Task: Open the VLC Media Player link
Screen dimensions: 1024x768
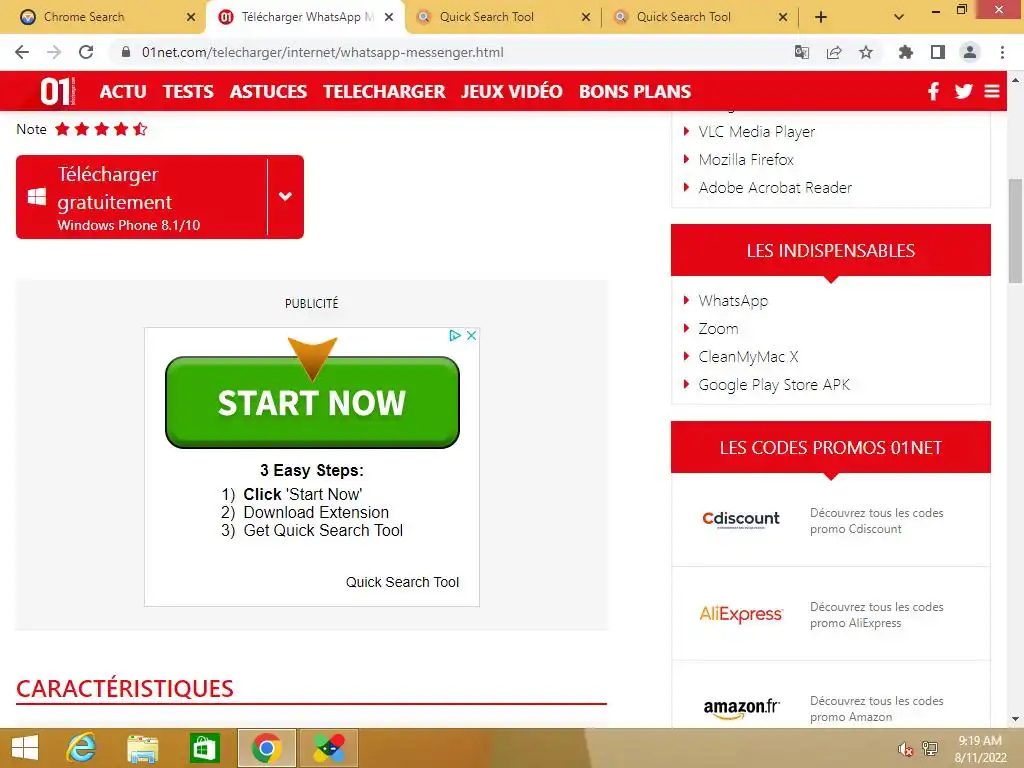Action: tap(757, 132)
